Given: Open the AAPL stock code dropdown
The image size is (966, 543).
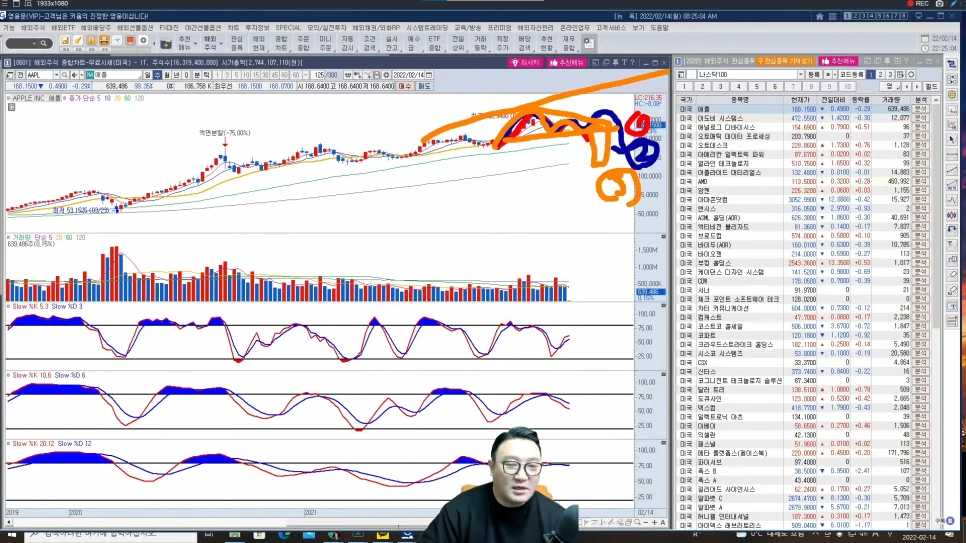Looking at the screenshot, I should coord(56,75).
